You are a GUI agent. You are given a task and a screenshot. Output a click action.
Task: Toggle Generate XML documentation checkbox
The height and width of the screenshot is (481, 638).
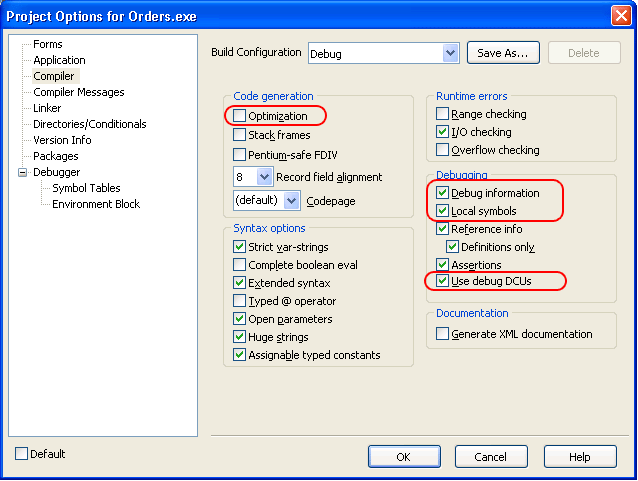coord(443,334)
